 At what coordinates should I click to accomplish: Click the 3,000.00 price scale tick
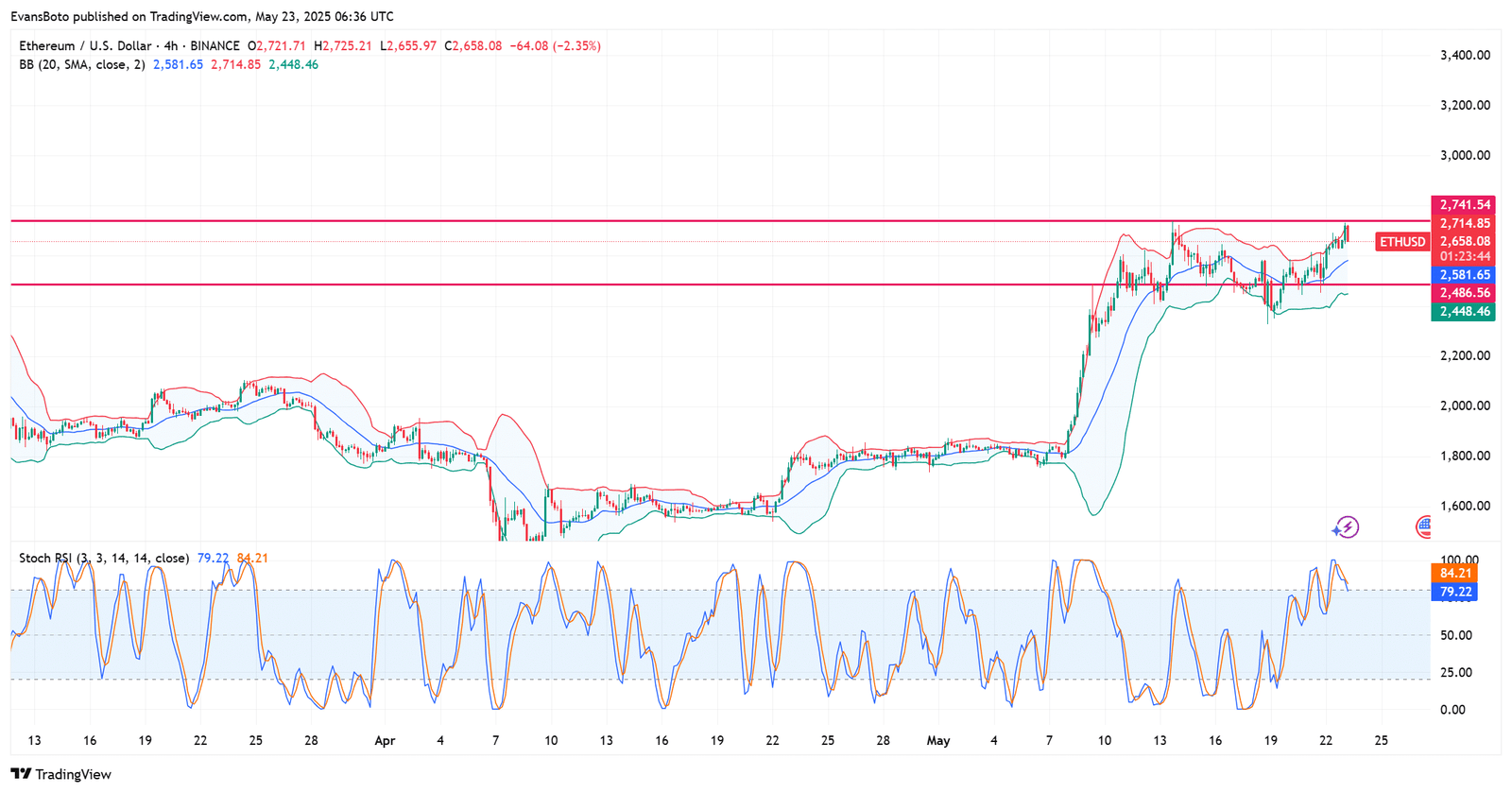[x=1465, y=155]
